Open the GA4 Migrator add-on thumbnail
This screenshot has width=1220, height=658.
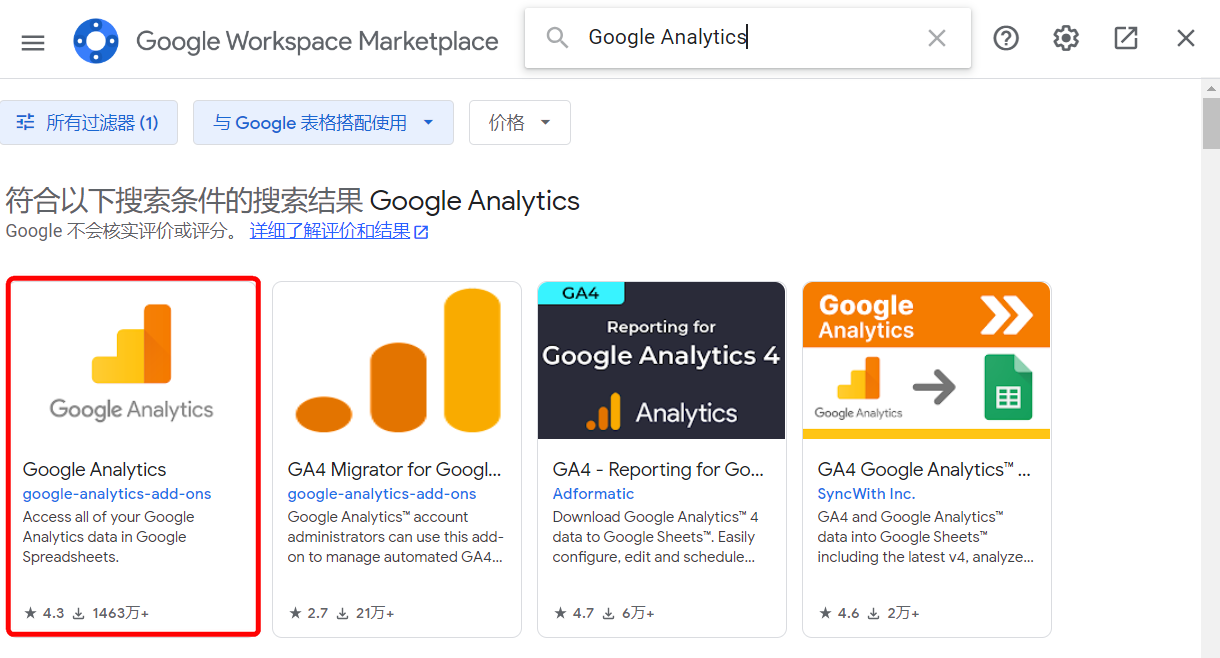[x=397, y=360]
